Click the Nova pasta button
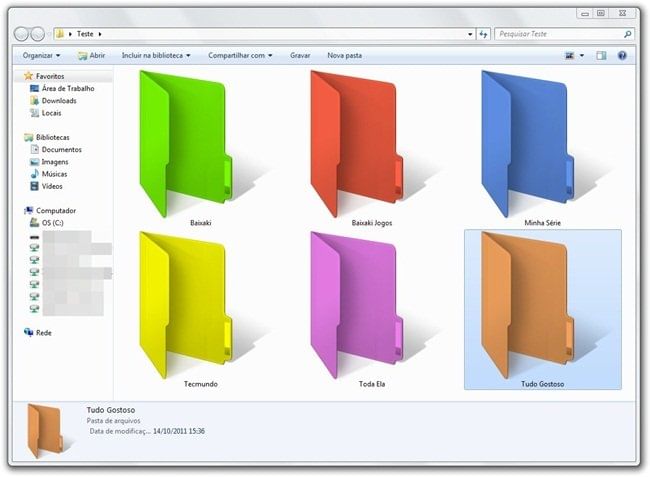The image size is (650, 477). [345, 56]
